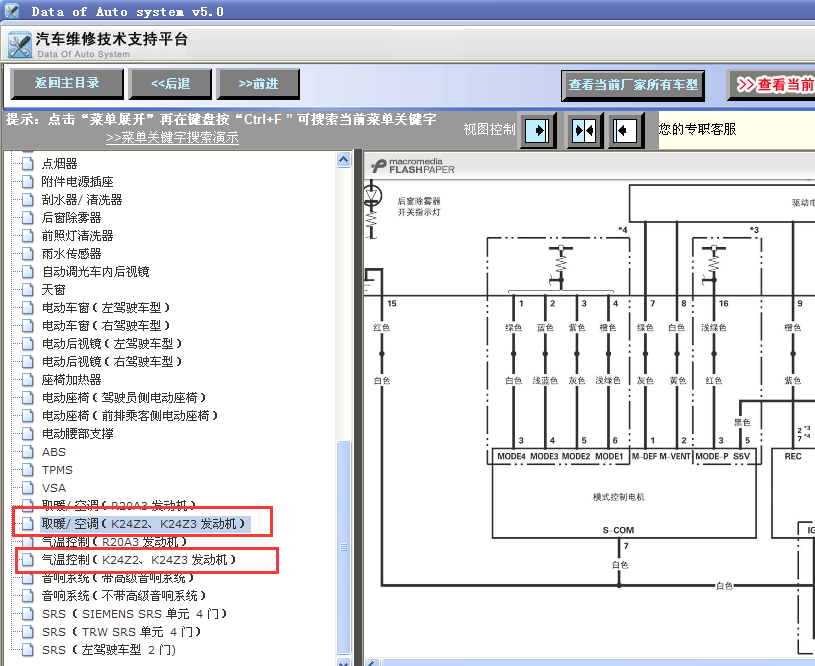Click the tree vertical scrollbar thumb

tap(344, 547)
